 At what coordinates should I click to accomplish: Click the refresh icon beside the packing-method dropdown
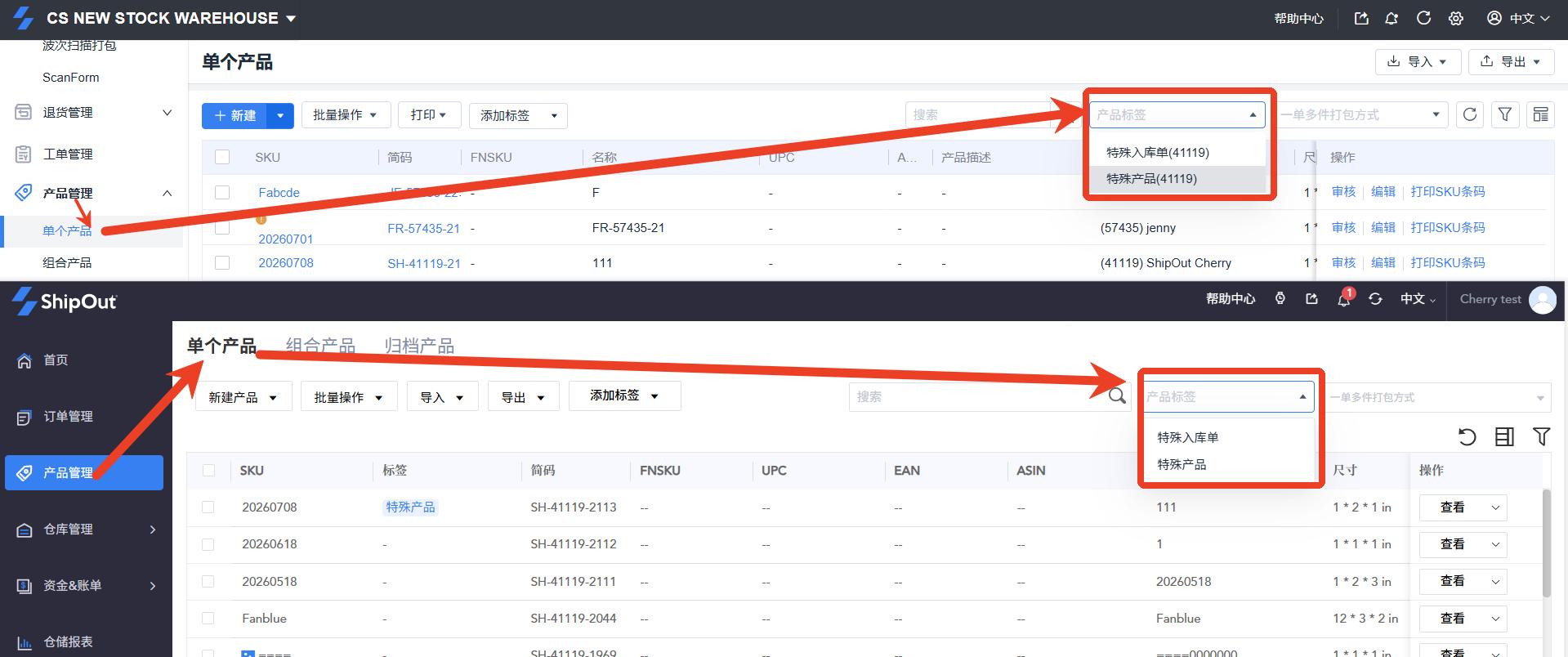coord(1470,115)
